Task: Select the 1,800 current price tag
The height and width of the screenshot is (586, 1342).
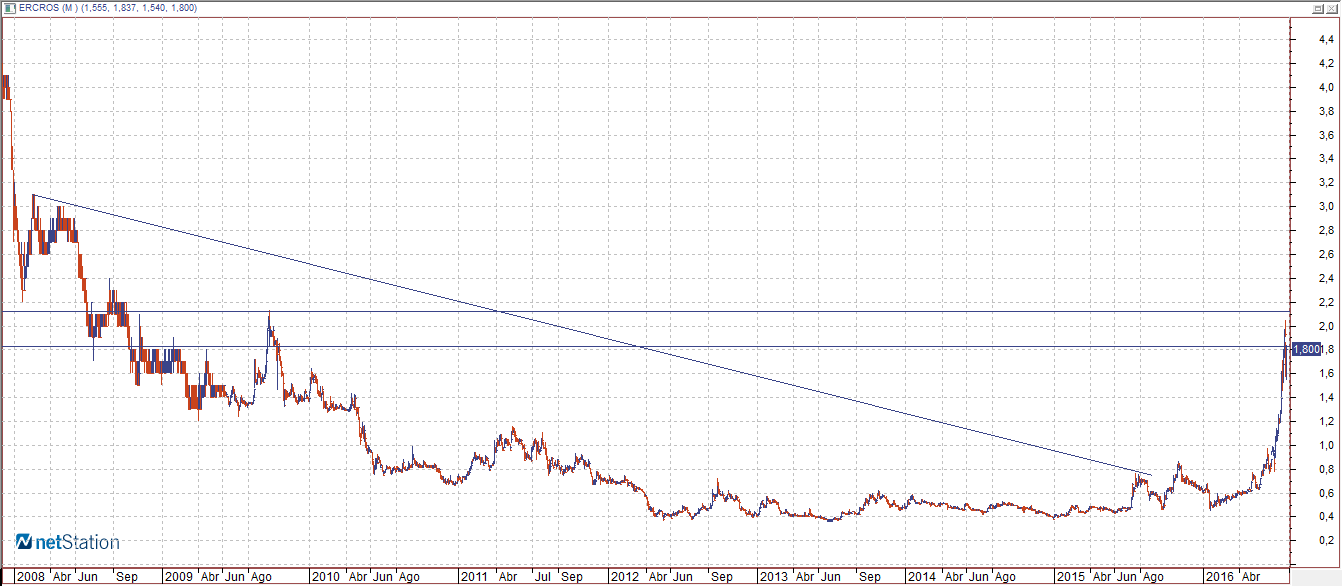Action: coord(1306,350)
